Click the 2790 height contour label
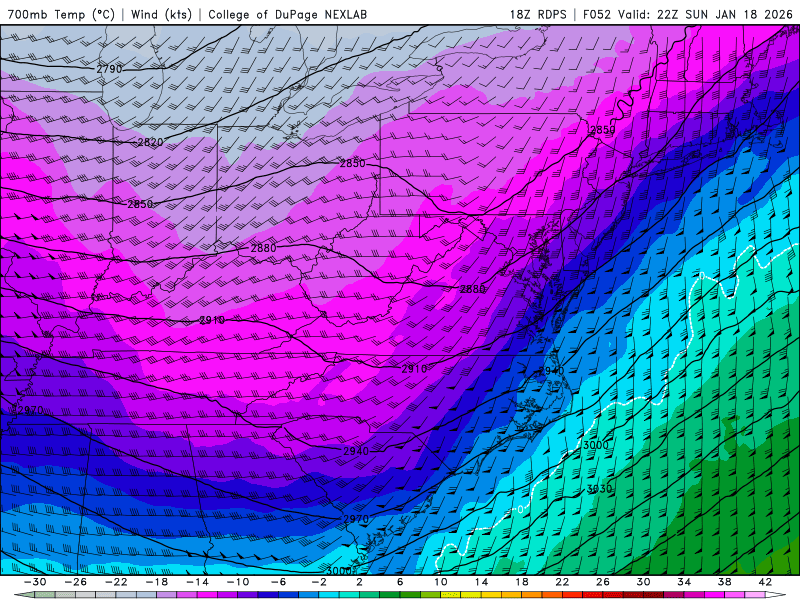 pos(109,69)
